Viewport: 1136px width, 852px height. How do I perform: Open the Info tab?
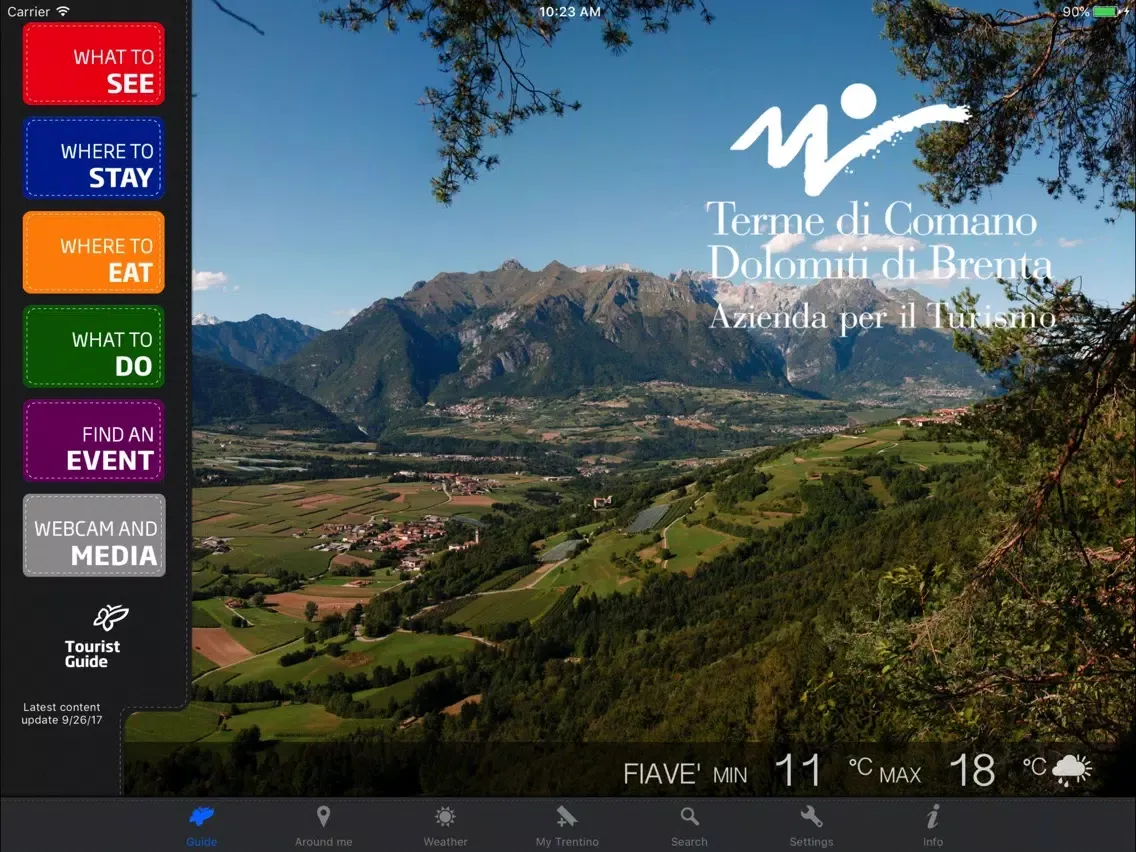tap(932, 826)
